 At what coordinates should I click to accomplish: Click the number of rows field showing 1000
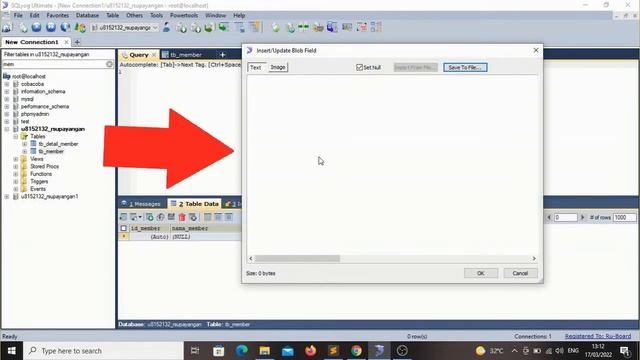(624, 218)
